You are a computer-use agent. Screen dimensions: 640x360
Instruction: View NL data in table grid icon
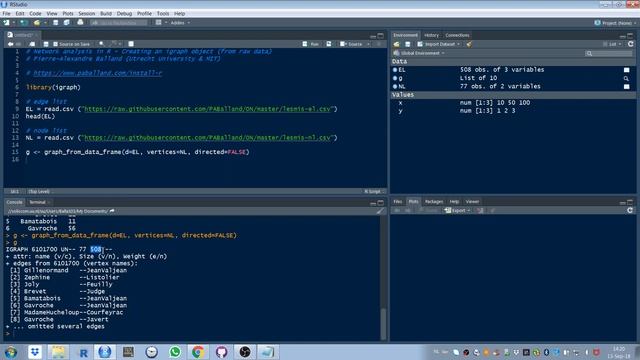627,87
